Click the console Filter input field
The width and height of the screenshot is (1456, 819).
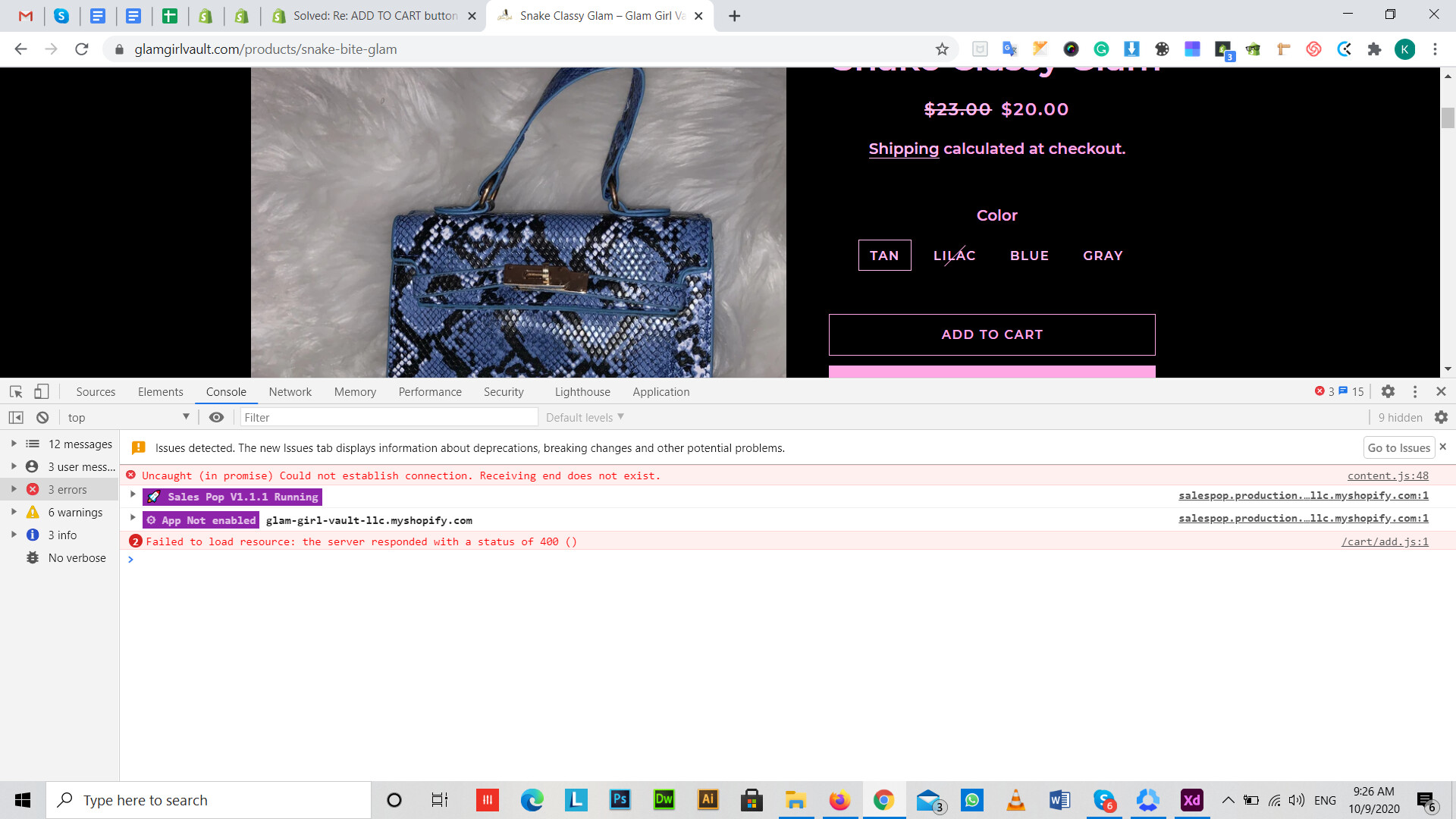[x=388, y=418]
